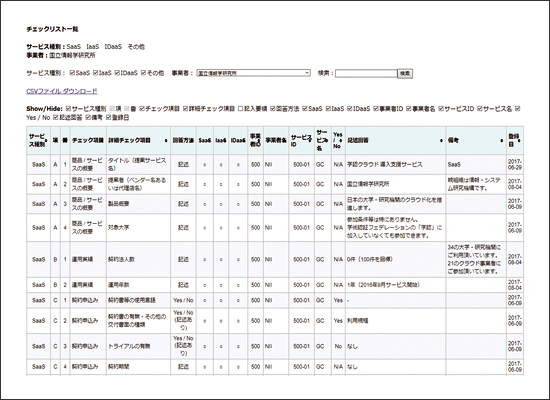This screenshot has width=550, height=400.
Task: Toggle the 登録日 Show/Hide checkbox
Action: coord(108,118)
